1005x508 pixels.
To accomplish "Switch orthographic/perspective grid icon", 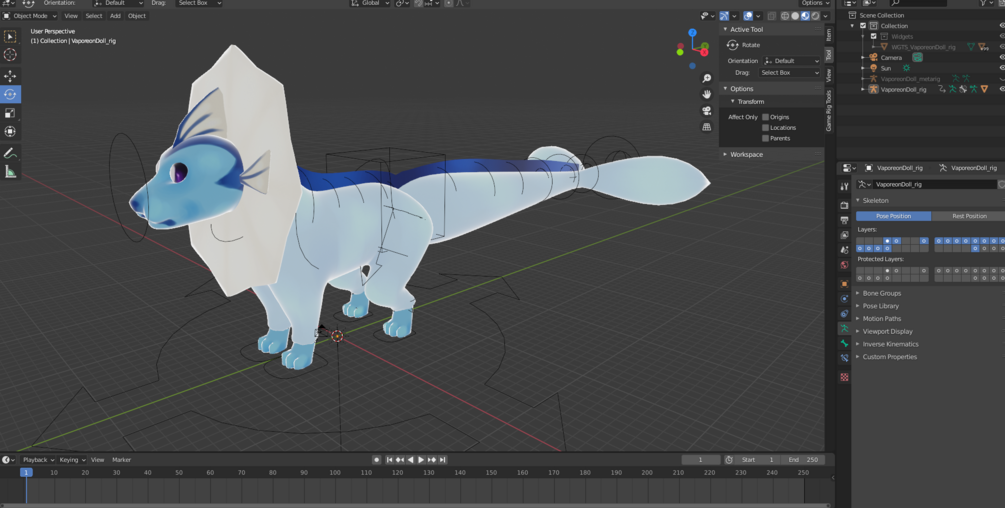I will pyautogui.click(x=706, y=127).
